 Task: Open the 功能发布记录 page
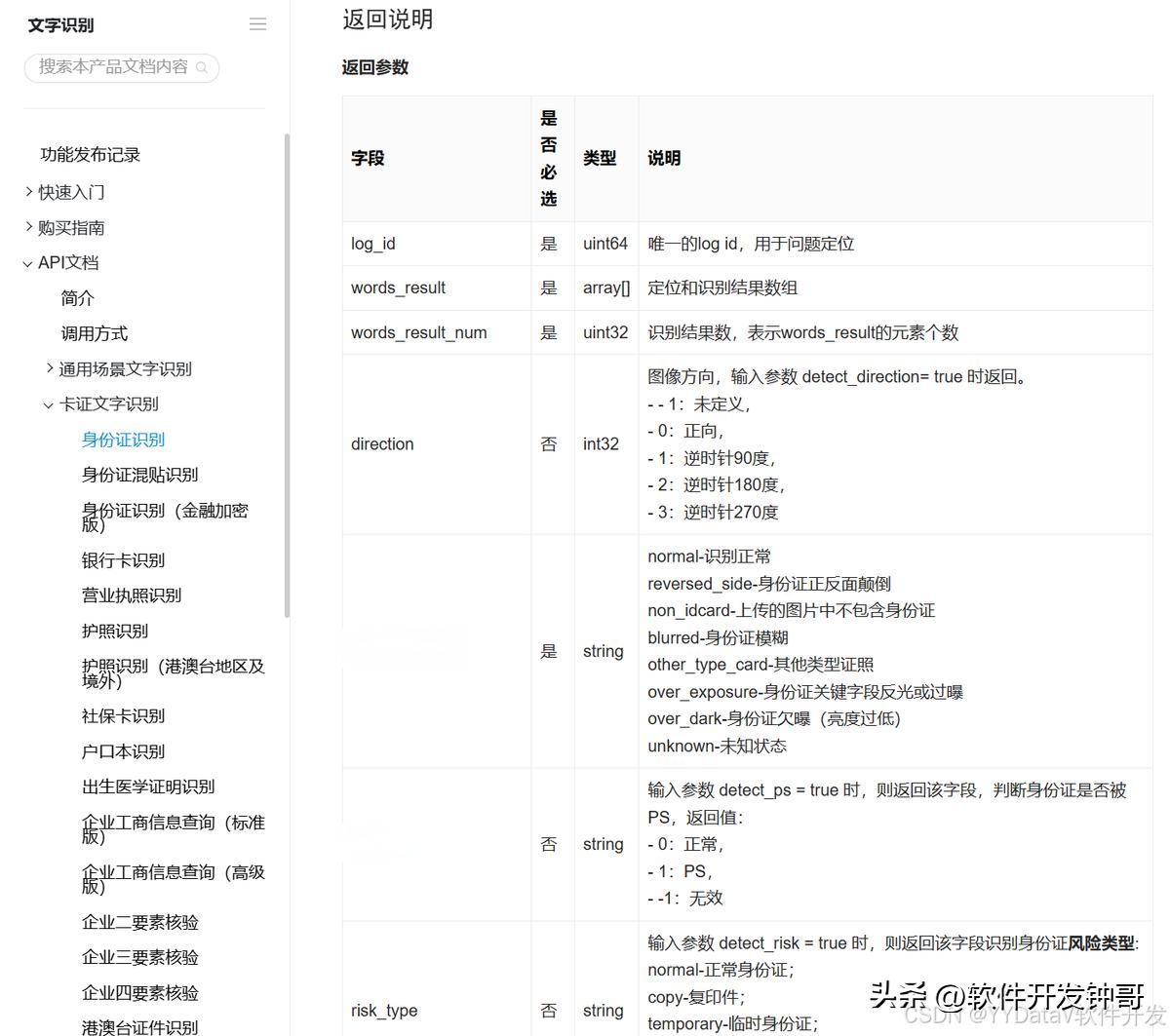pos(90,155)
